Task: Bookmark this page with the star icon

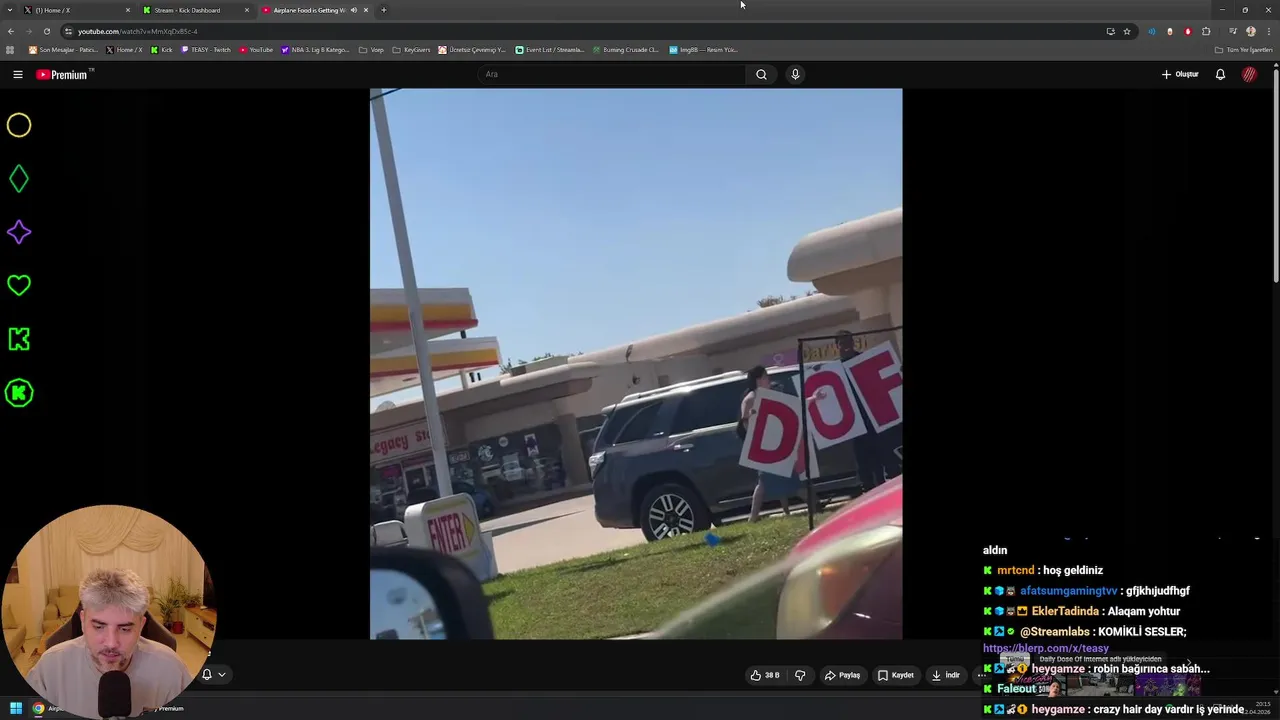Action: click(1127, 31)
